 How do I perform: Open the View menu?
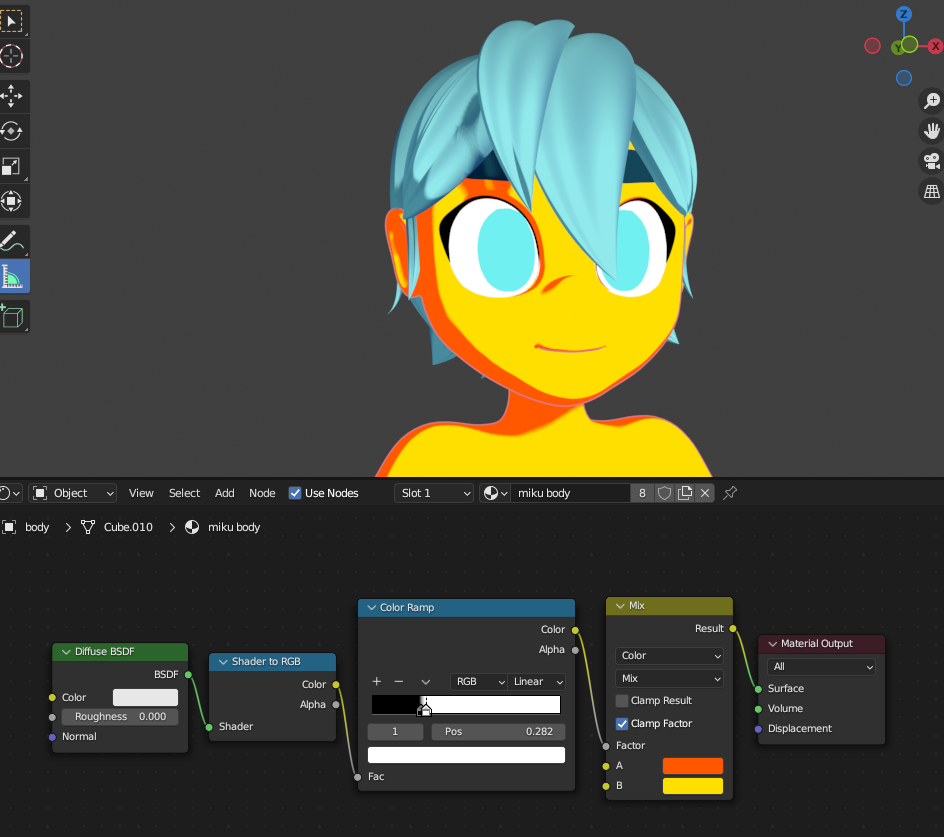(x=141, y=493)
